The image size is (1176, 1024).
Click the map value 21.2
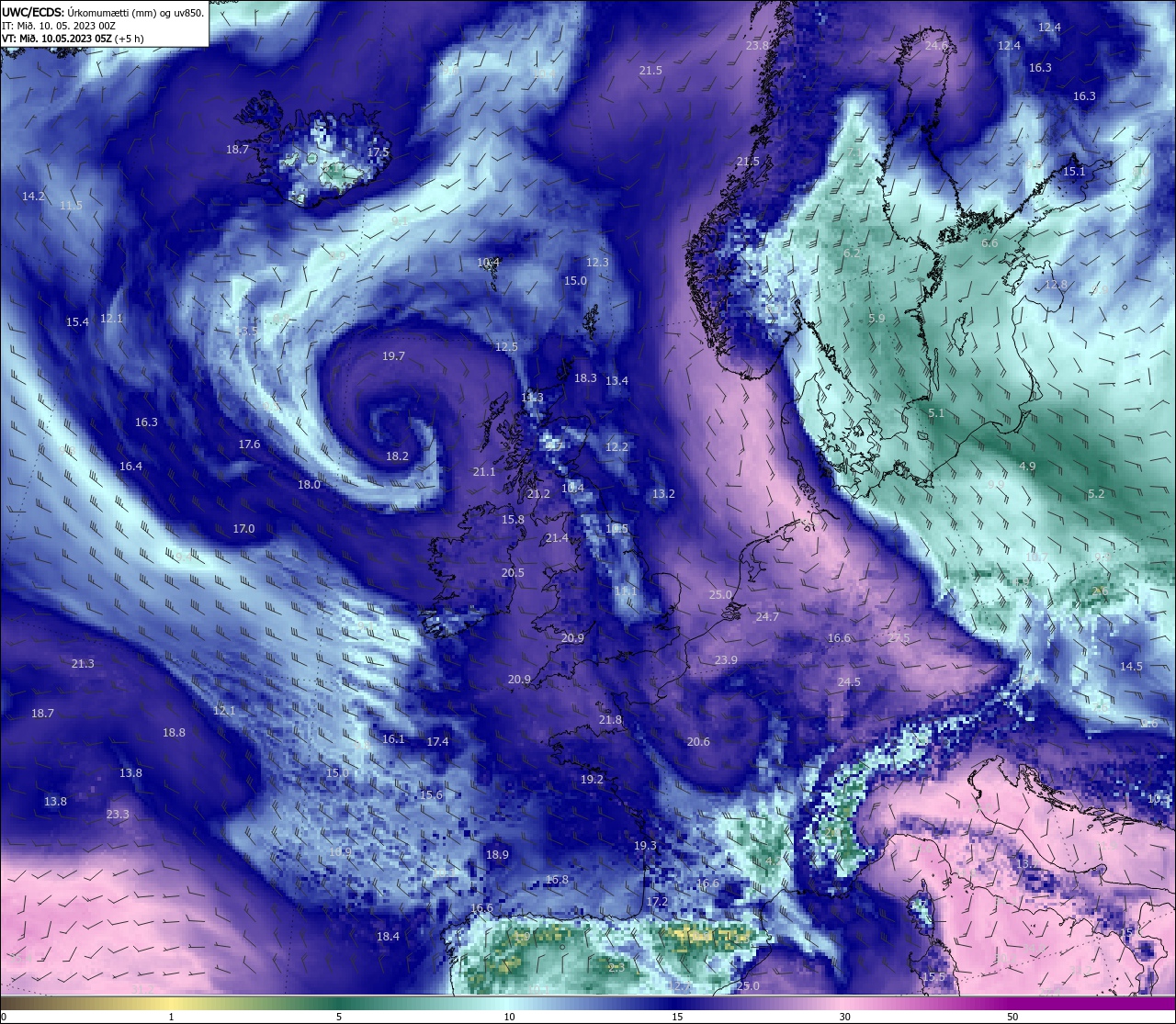538,494
